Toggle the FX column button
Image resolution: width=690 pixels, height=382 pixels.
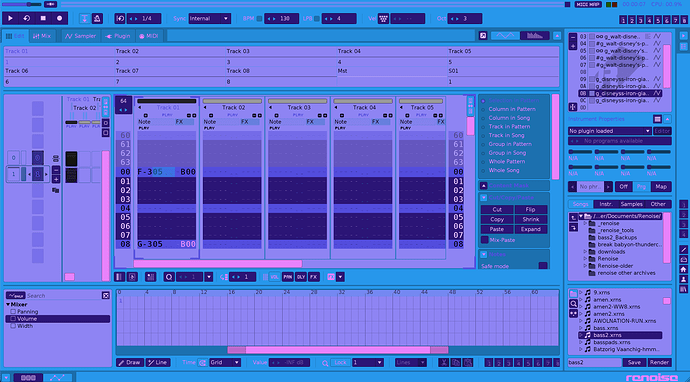(x=313, y=277)
